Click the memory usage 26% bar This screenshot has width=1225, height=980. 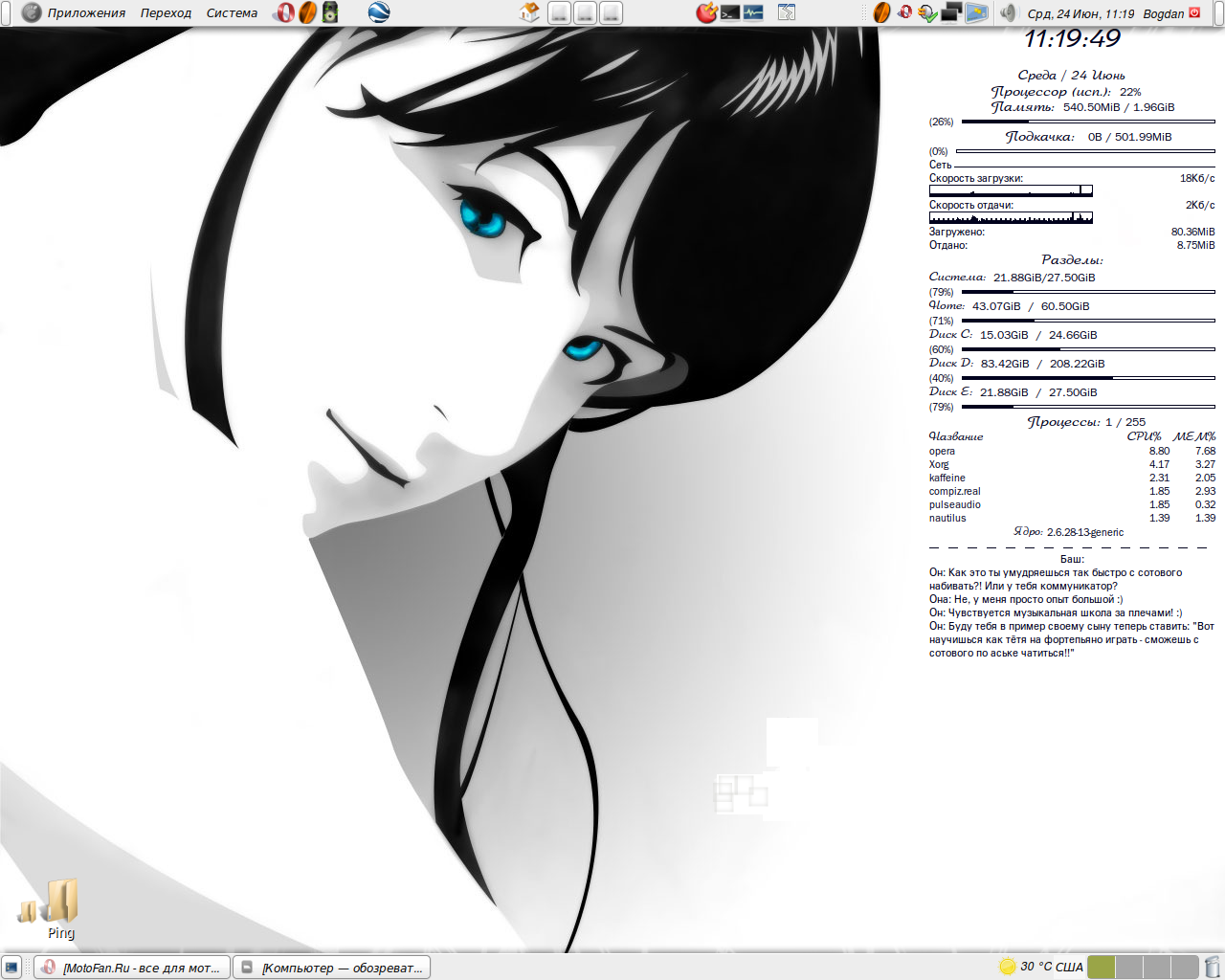(x=1088, y=122)
